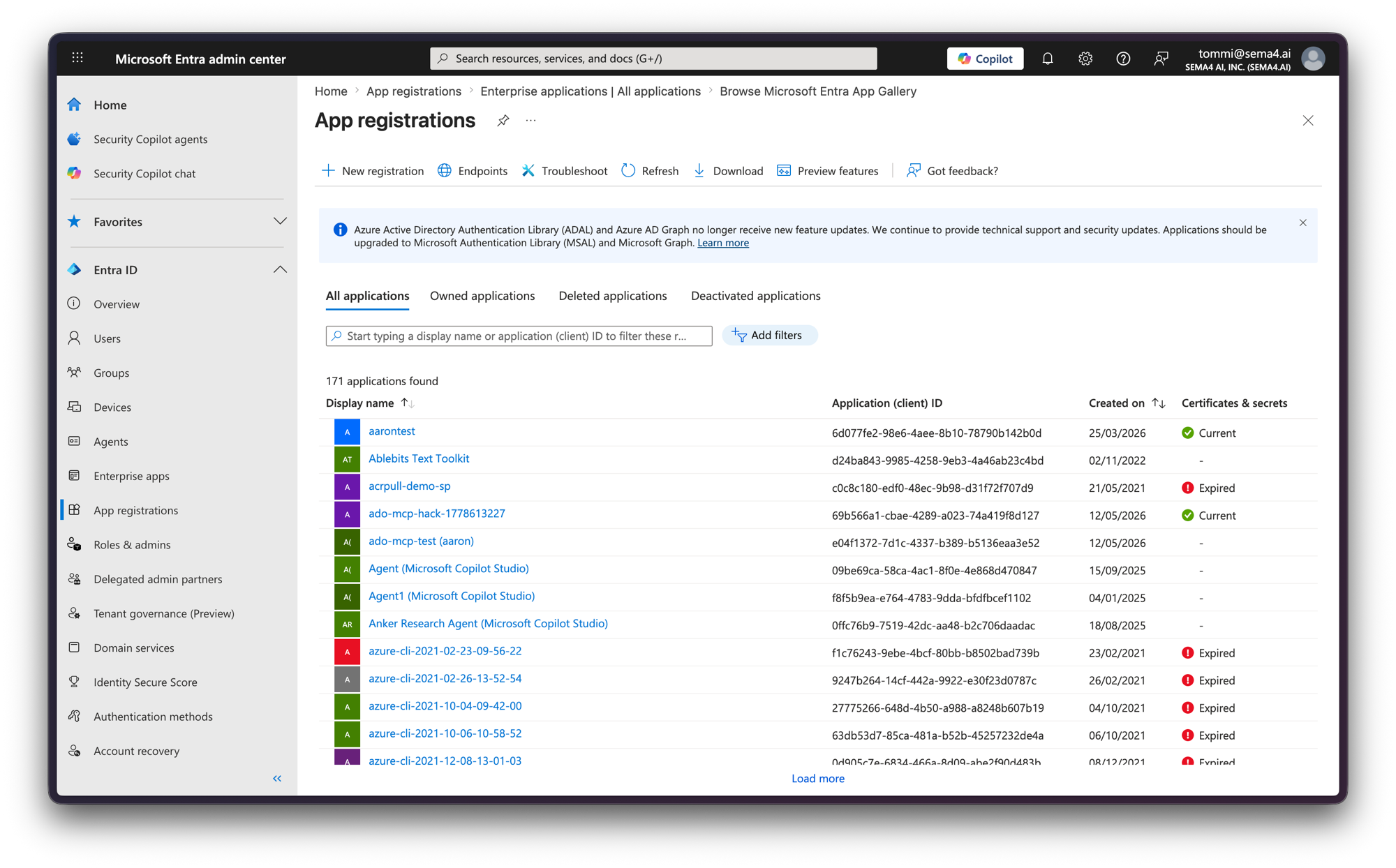This screenshot has height=868, width=1396.
Task: Open the ellipsis more options next to the title
Action: click(531, 121)
